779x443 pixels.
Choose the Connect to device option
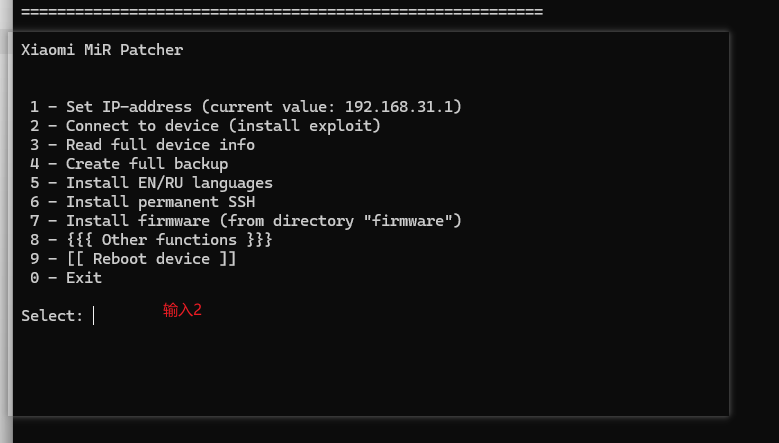click(x=205, y=126)
